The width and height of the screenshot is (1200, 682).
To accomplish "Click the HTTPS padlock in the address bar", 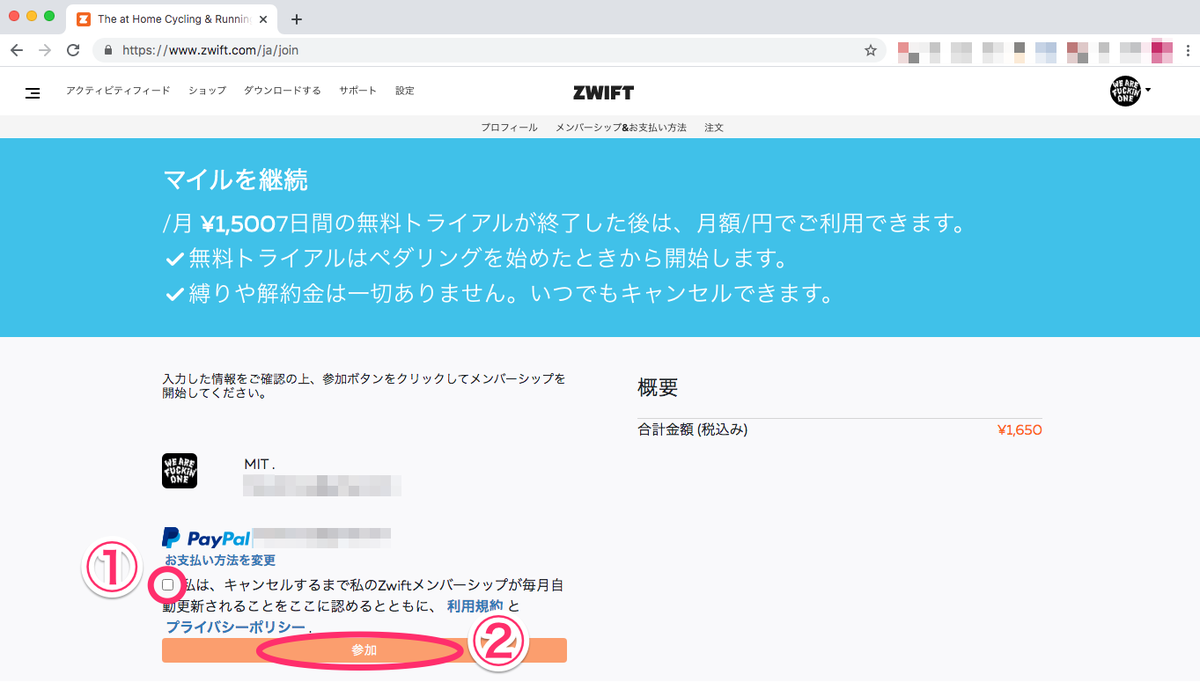I will point(107,49).
